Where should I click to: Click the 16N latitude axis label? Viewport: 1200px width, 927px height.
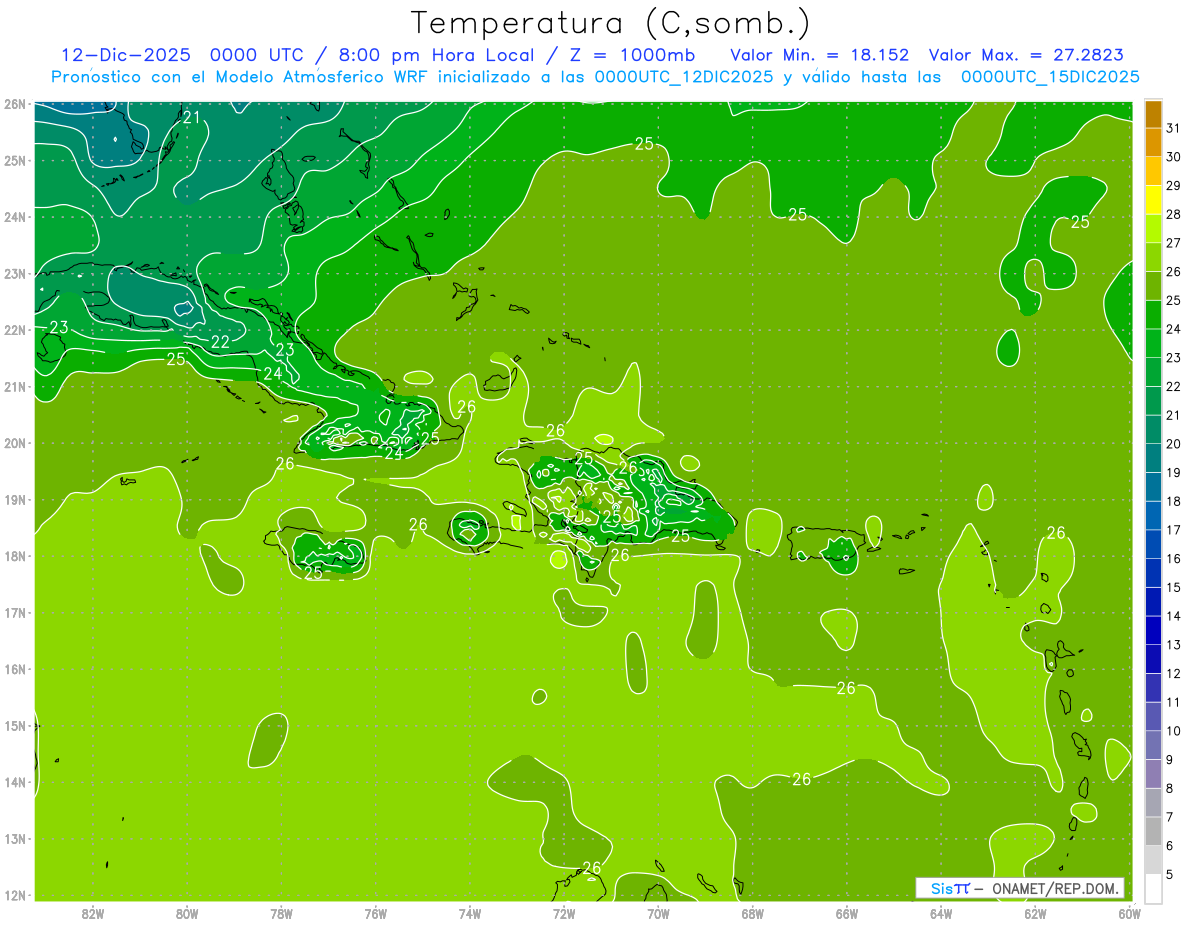coord(15,669)
